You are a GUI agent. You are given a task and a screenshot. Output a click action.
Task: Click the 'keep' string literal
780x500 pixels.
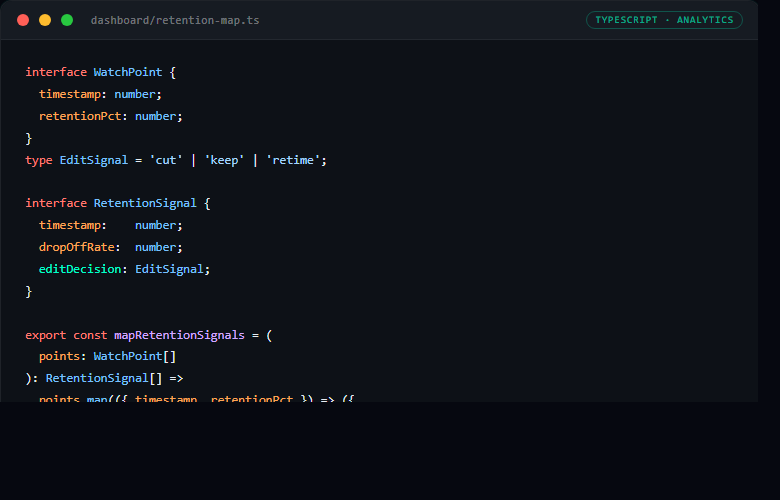(224, 160)
